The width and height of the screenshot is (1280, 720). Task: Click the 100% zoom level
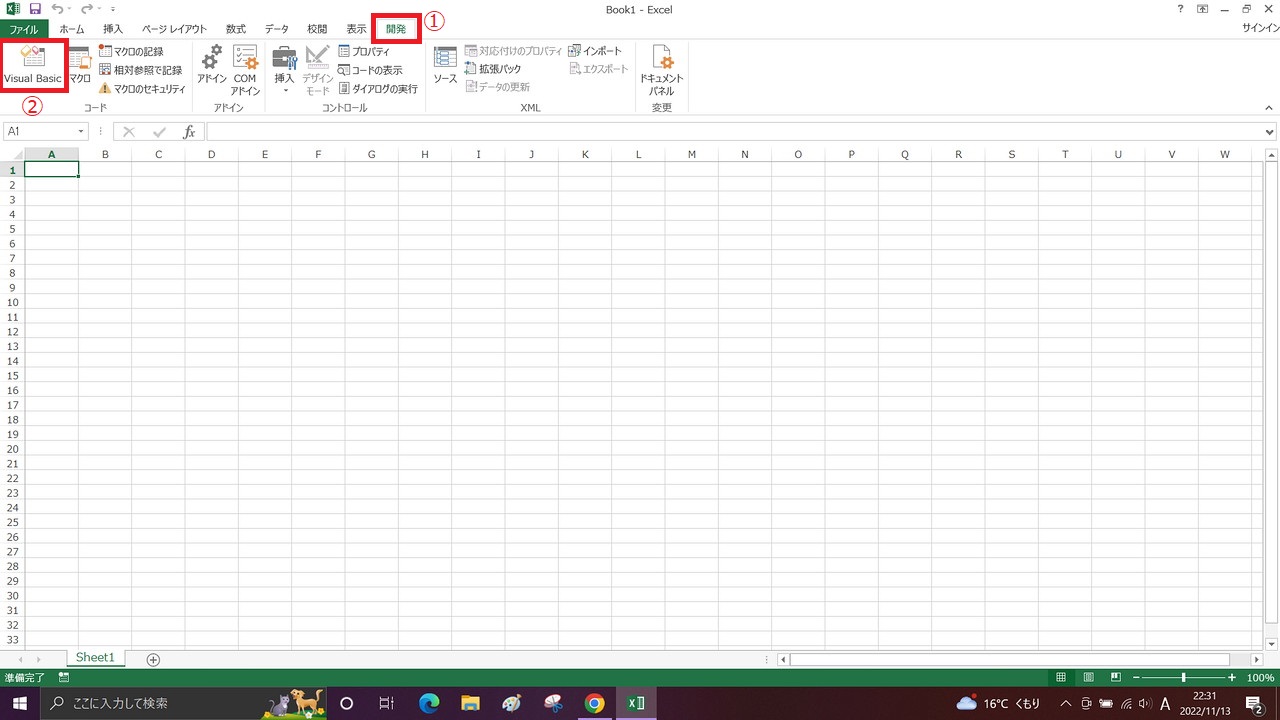tap(1260, 678)
